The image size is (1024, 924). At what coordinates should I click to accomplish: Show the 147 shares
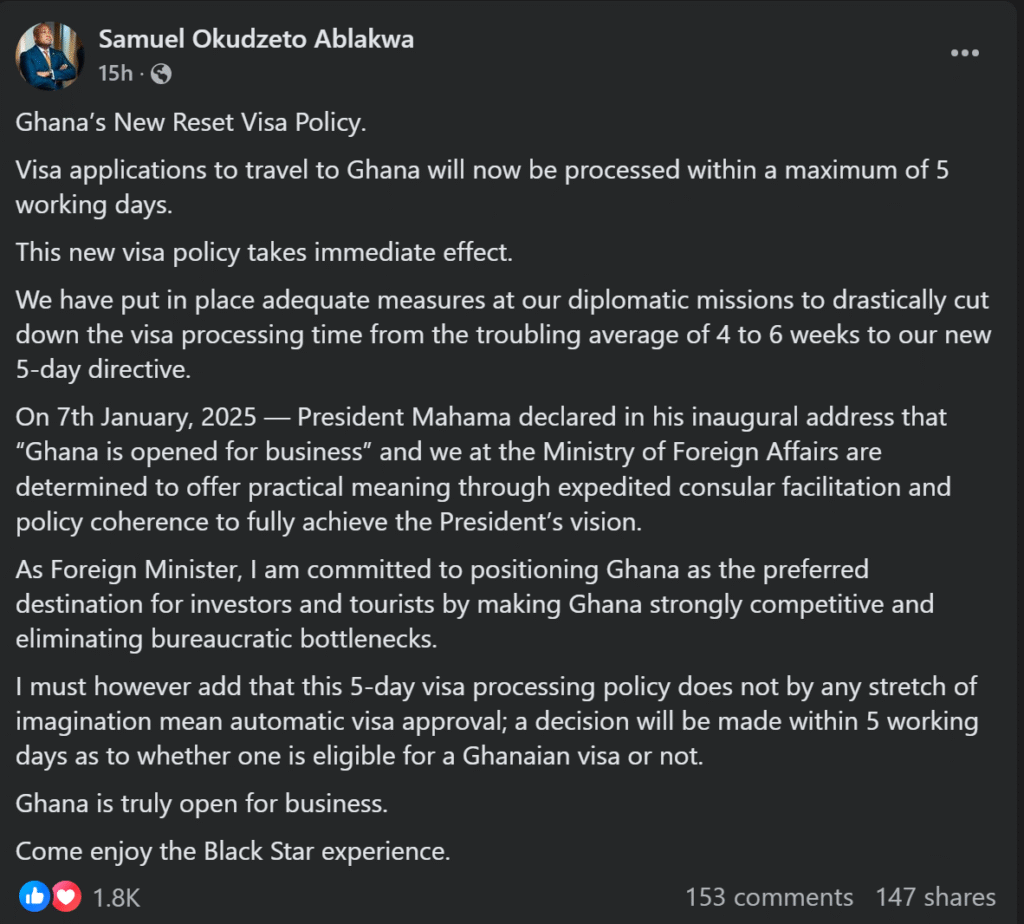click(936, 897)
